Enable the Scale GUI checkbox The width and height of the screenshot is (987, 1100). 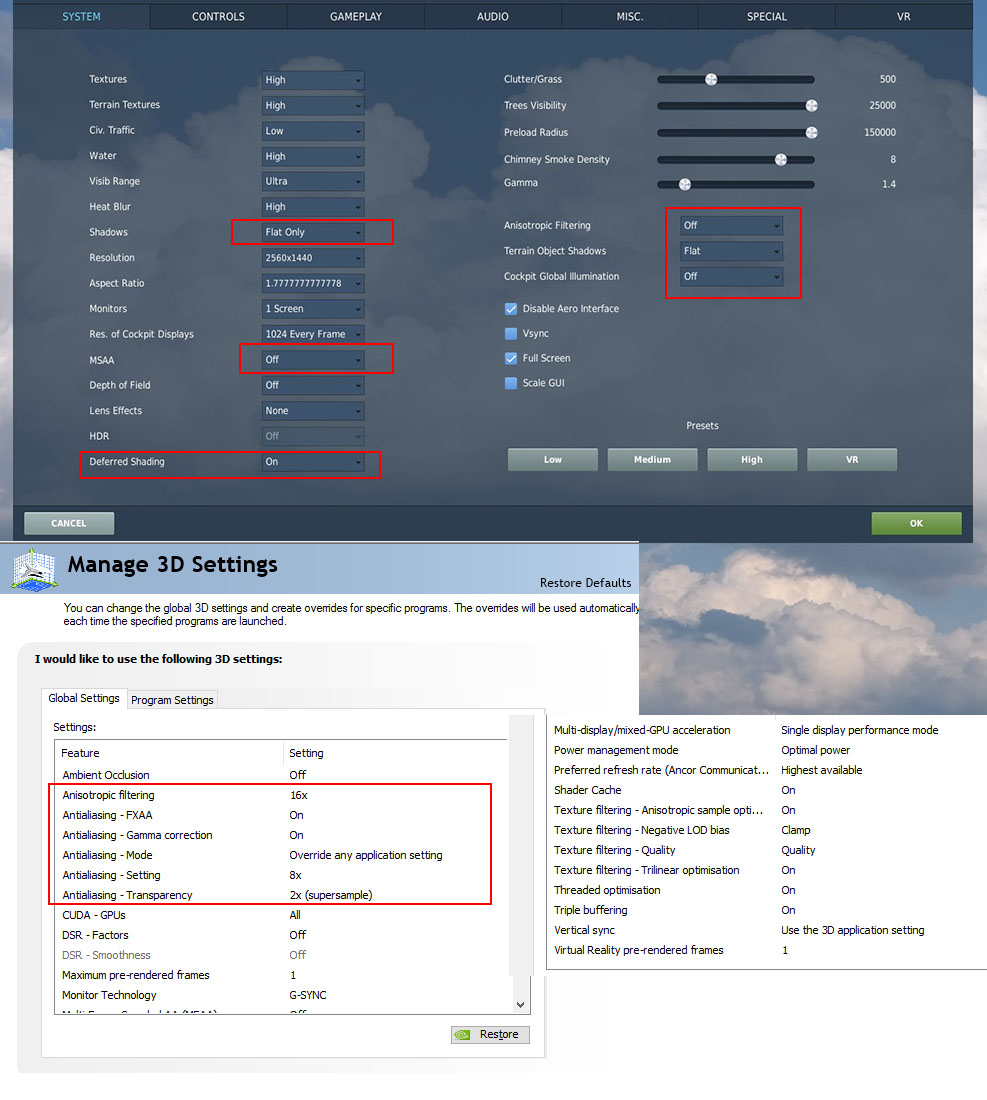click(511, 383)
